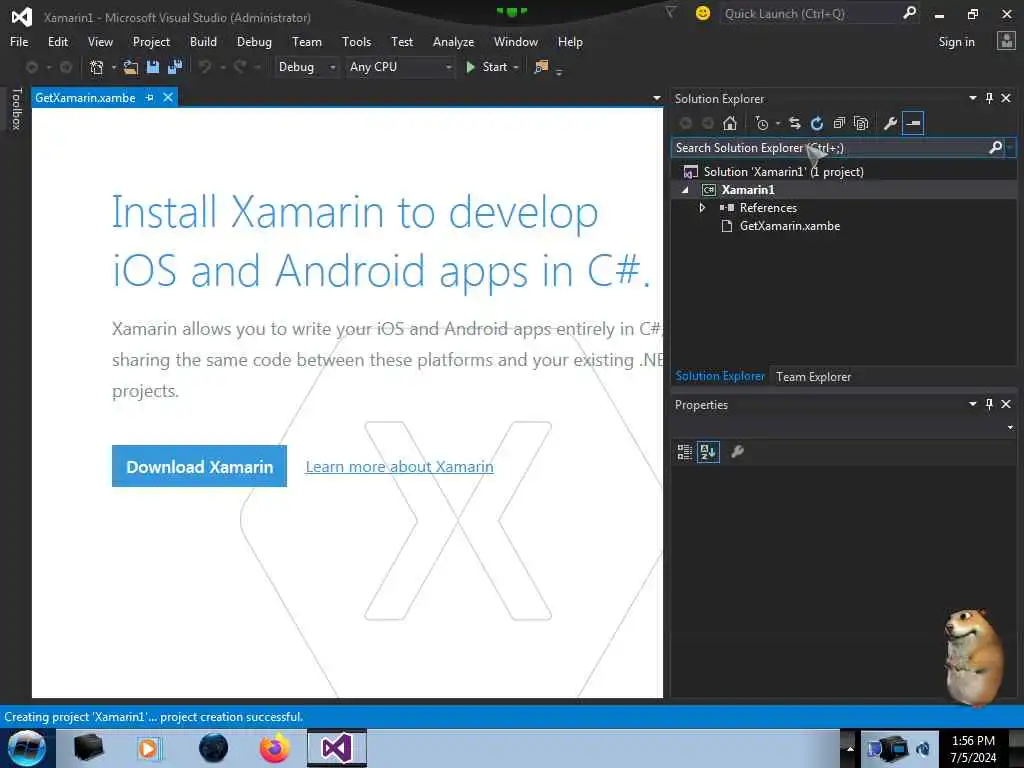Open the Any CPU platform dropdown
Screen dimensions: 1024x768
tap(448, 67)
